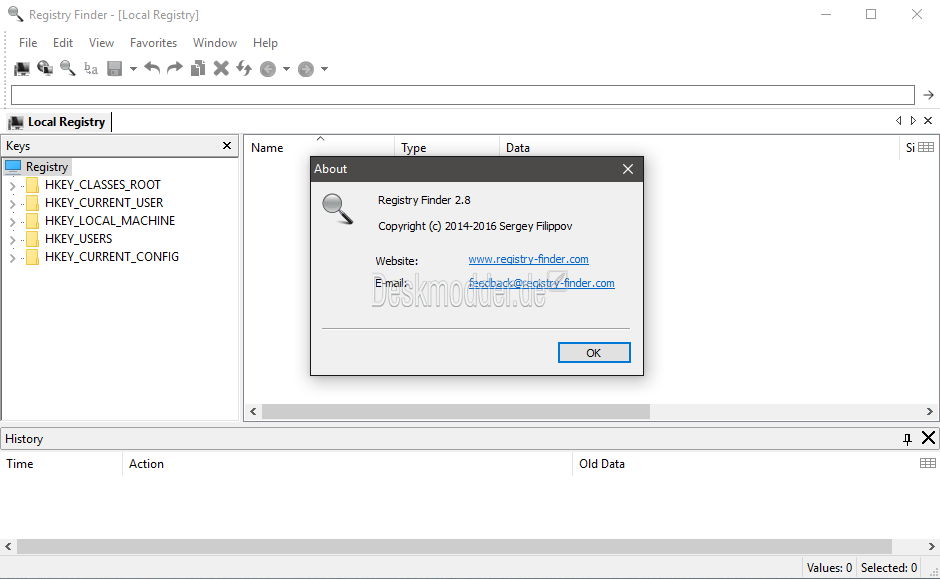This screenshot has width=940, height=579.
Task: Click the History column chooser grid icon
Action: 927,463
